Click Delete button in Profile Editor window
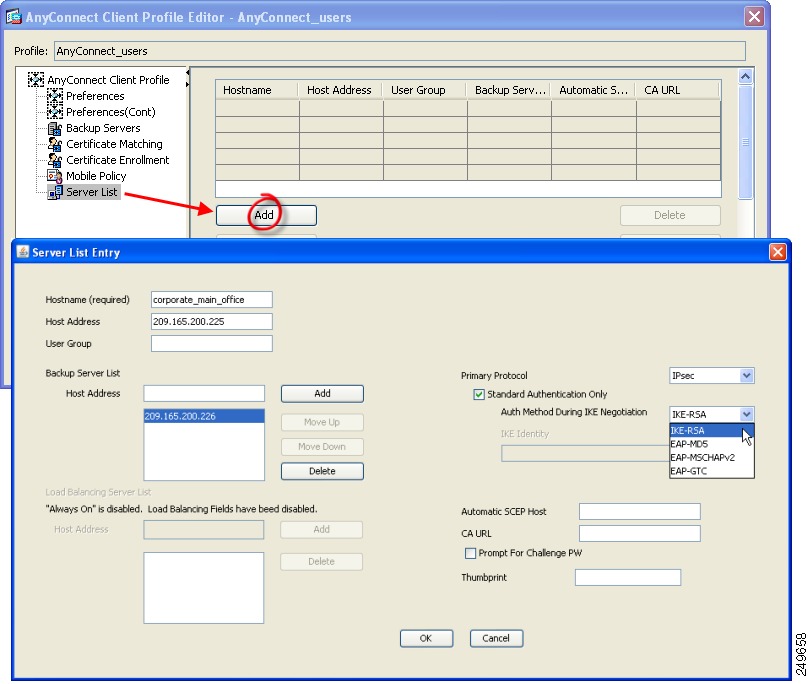 click(x=670, y=215)
